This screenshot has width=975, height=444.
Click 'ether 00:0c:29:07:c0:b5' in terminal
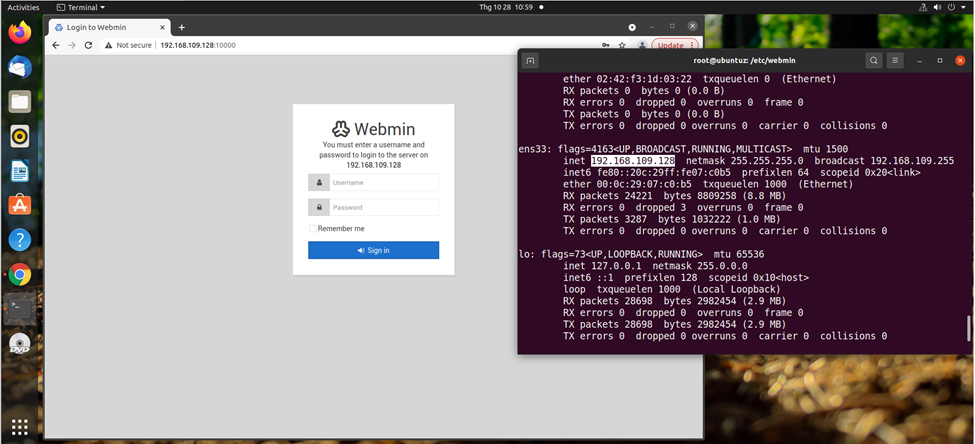pyautogui.click(x=627, y=184)
